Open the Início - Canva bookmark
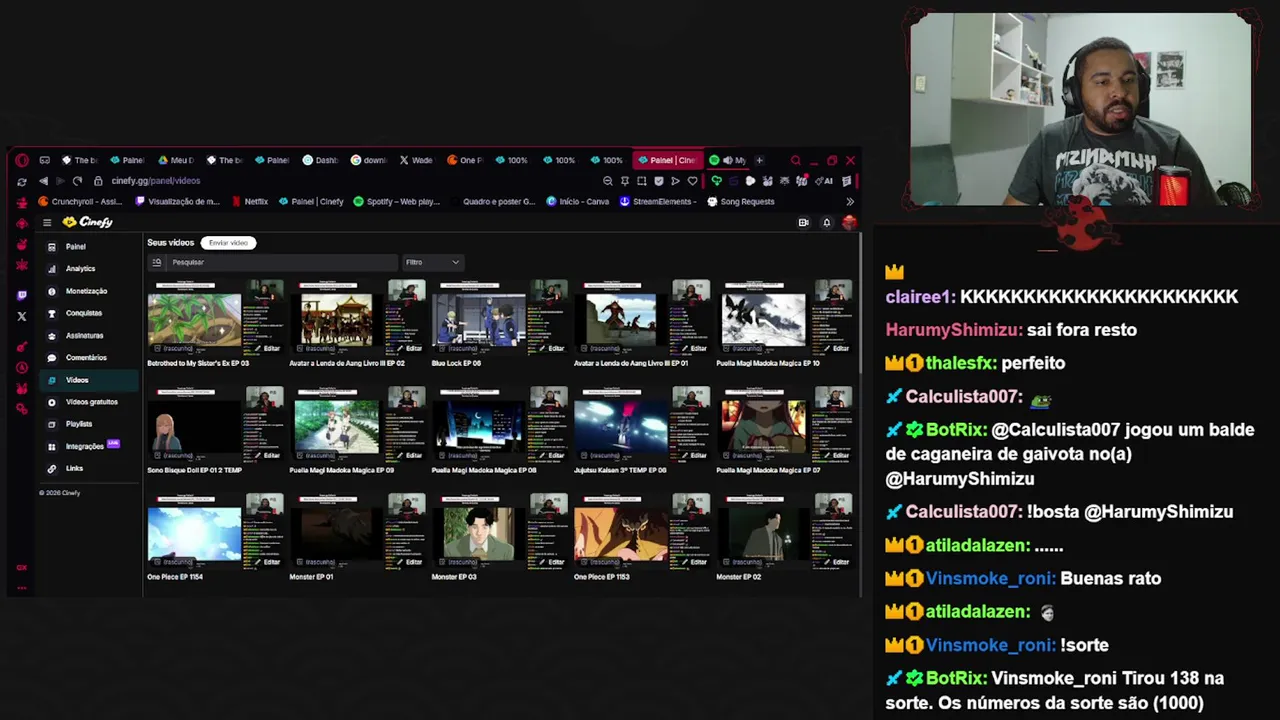 pos(577,201)
